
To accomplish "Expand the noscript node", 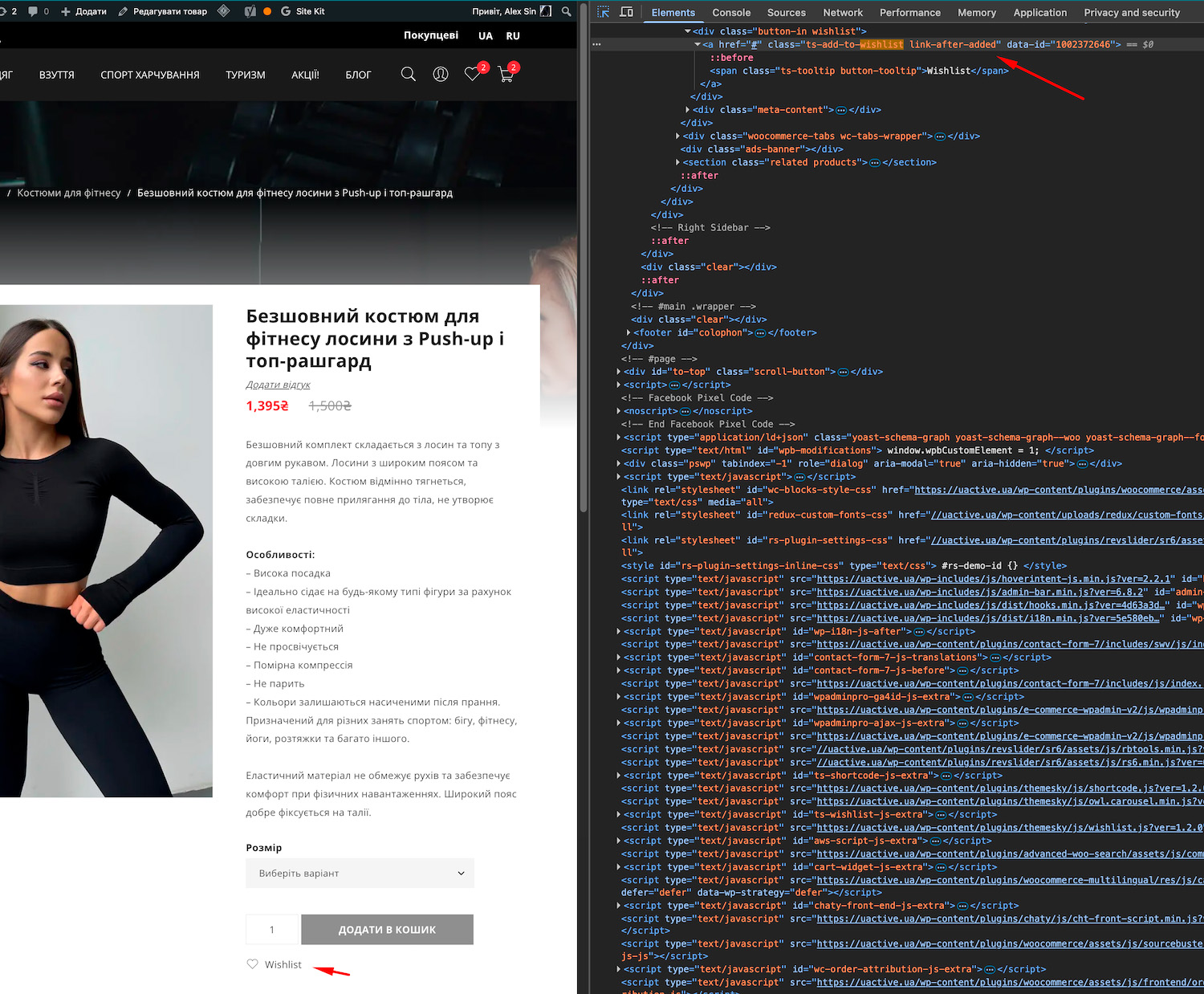I will (619, 412).
